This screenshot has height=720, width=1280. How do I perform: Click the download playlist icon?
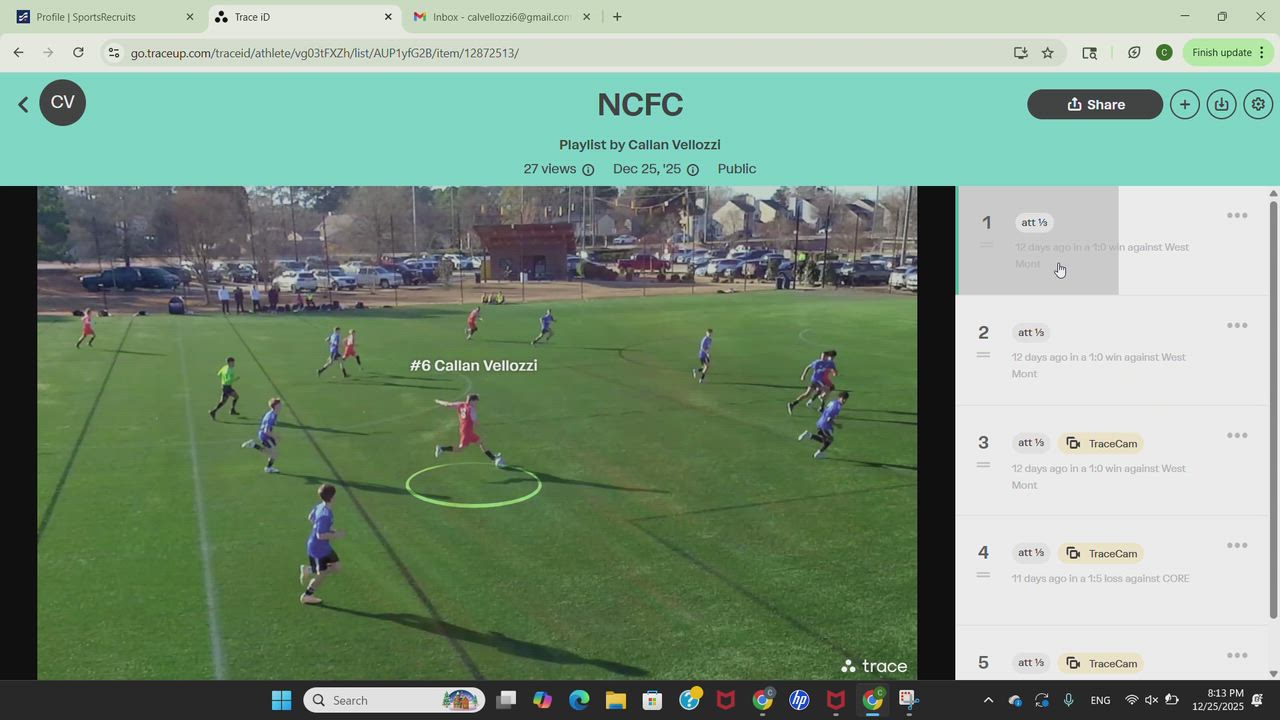click(1221, 104)
